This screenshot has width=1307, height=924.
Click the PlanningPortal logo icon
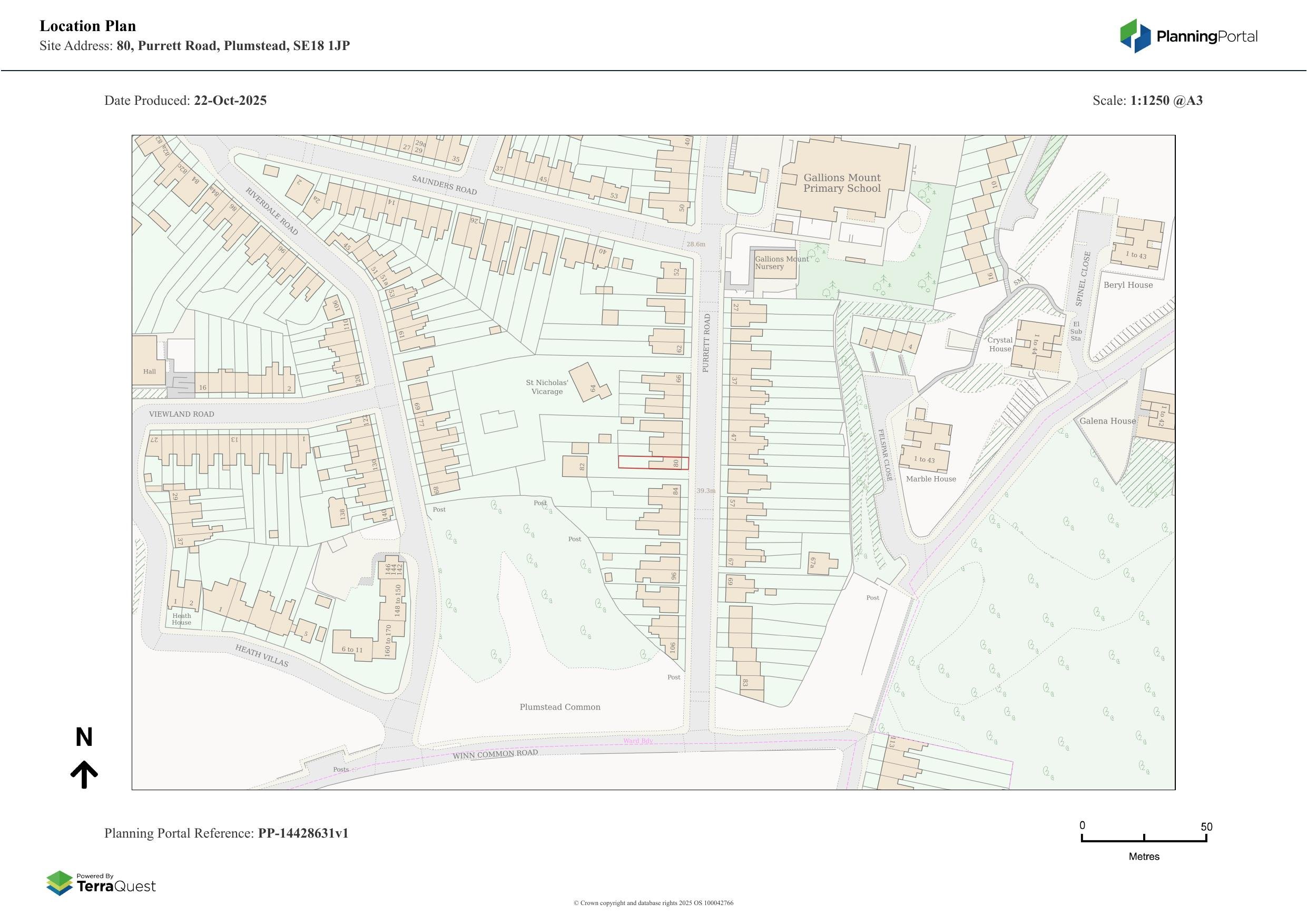tap(1135, 36)
